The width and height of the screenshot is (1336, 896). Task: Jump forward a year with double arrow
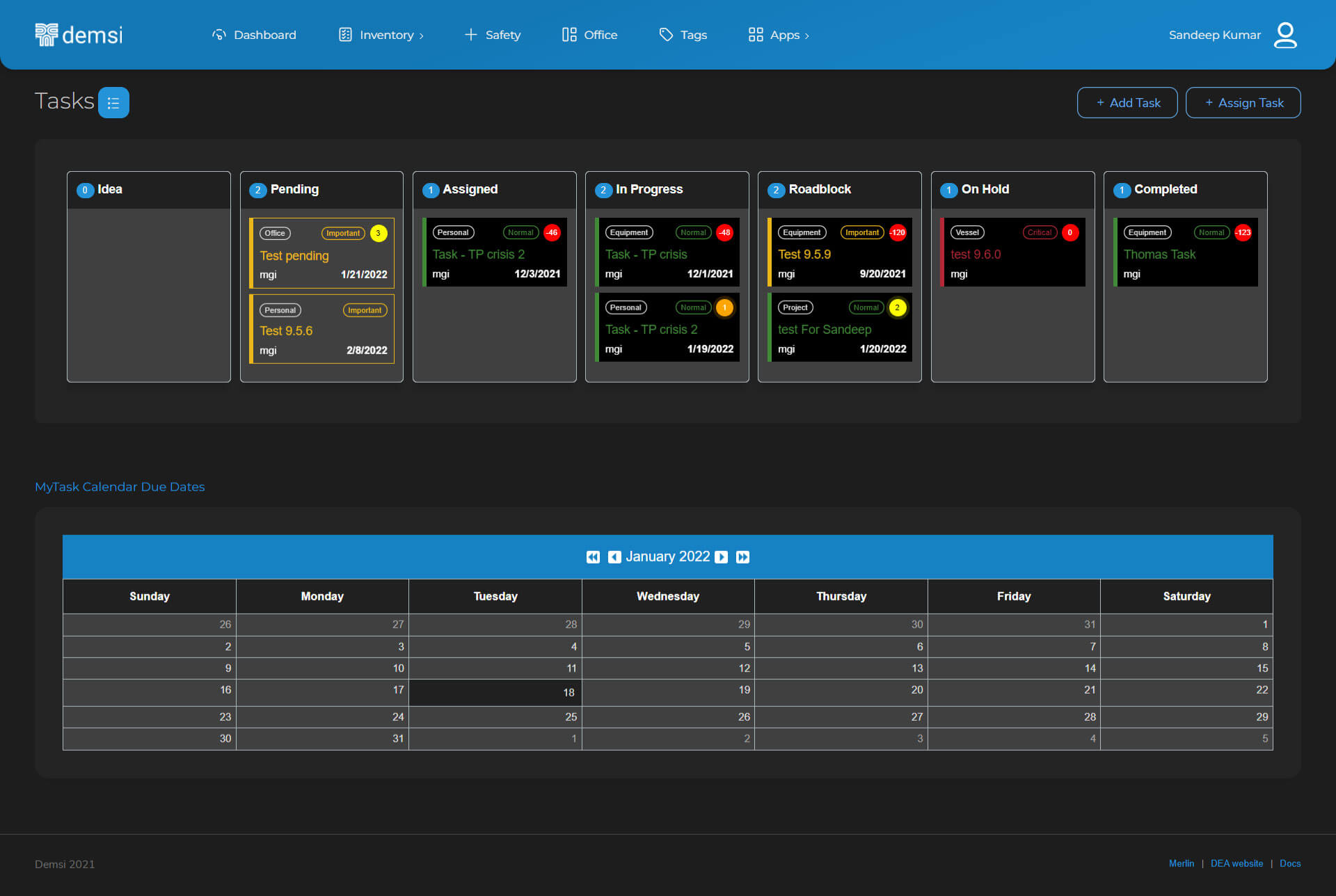click(x=742, y=557)
